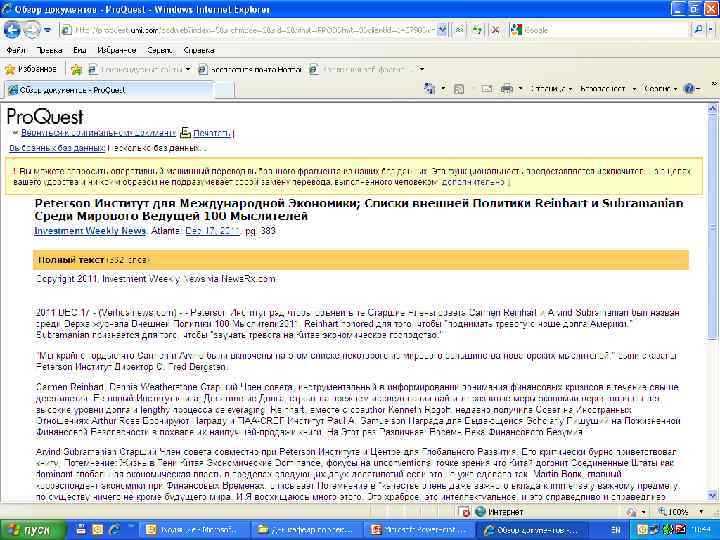Open search provider options dropdown arrow

click(710, 30)
